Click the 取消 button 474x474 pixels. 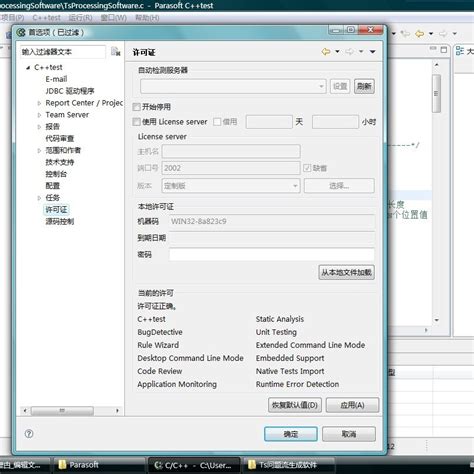click(349, 434)
